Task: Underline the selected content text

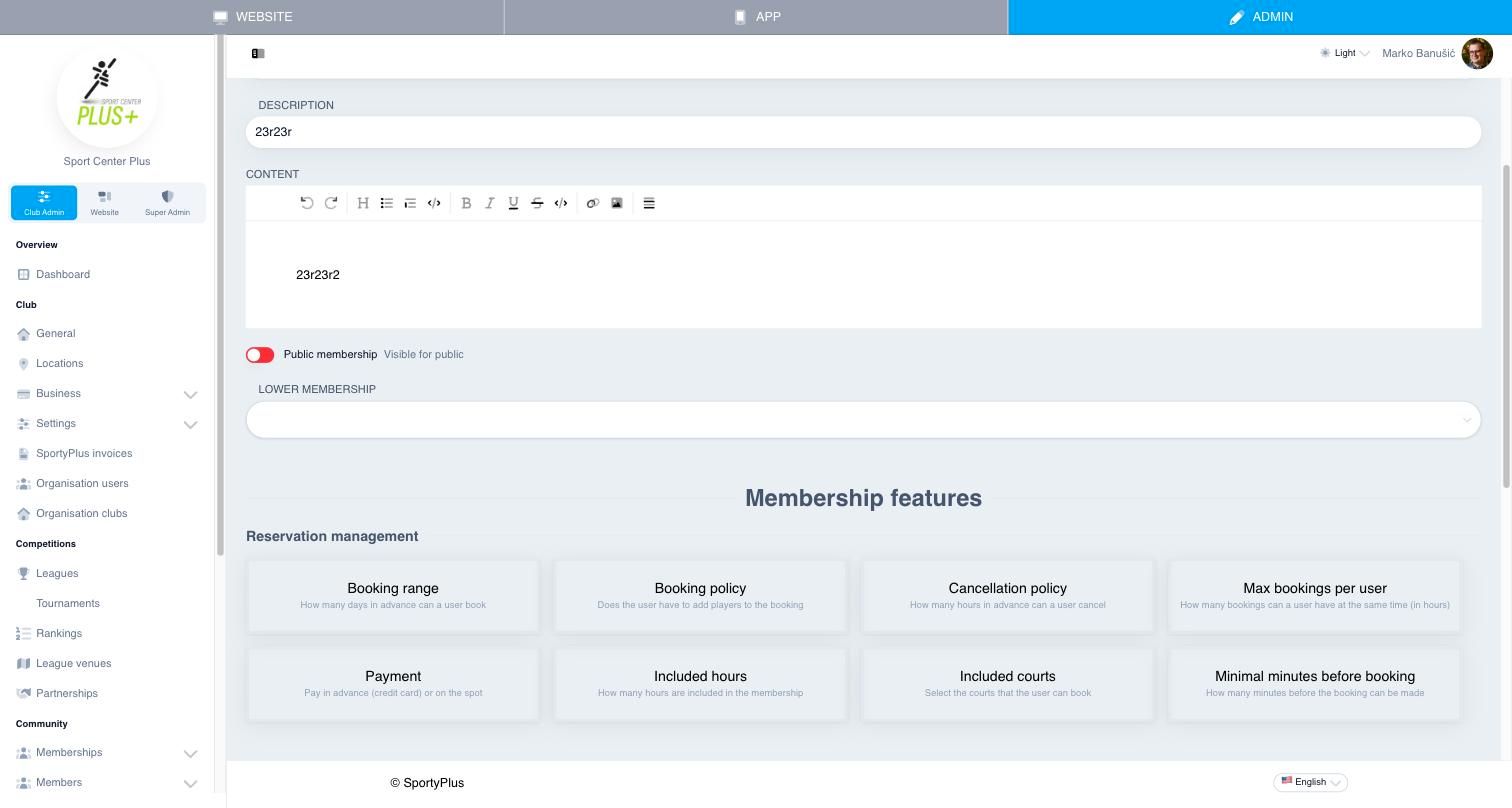Action: click(x=513, y=203)
